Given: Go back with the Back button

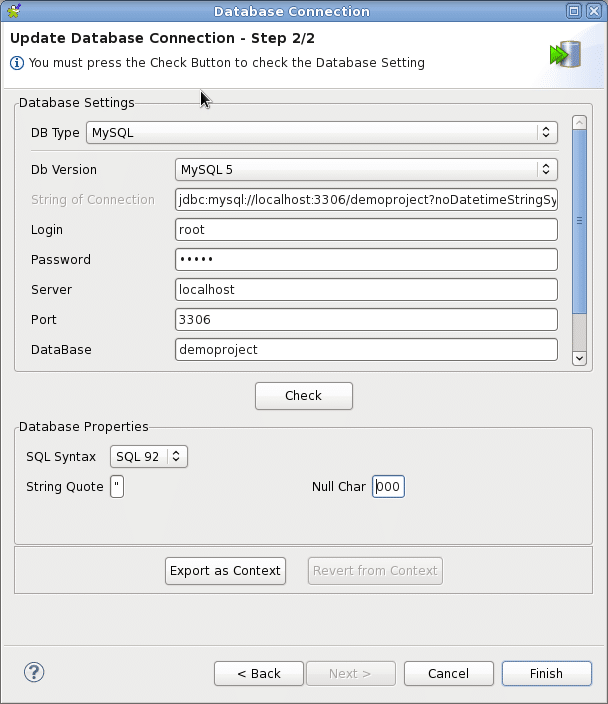Looking at the screenshot, I should point(259,673).
